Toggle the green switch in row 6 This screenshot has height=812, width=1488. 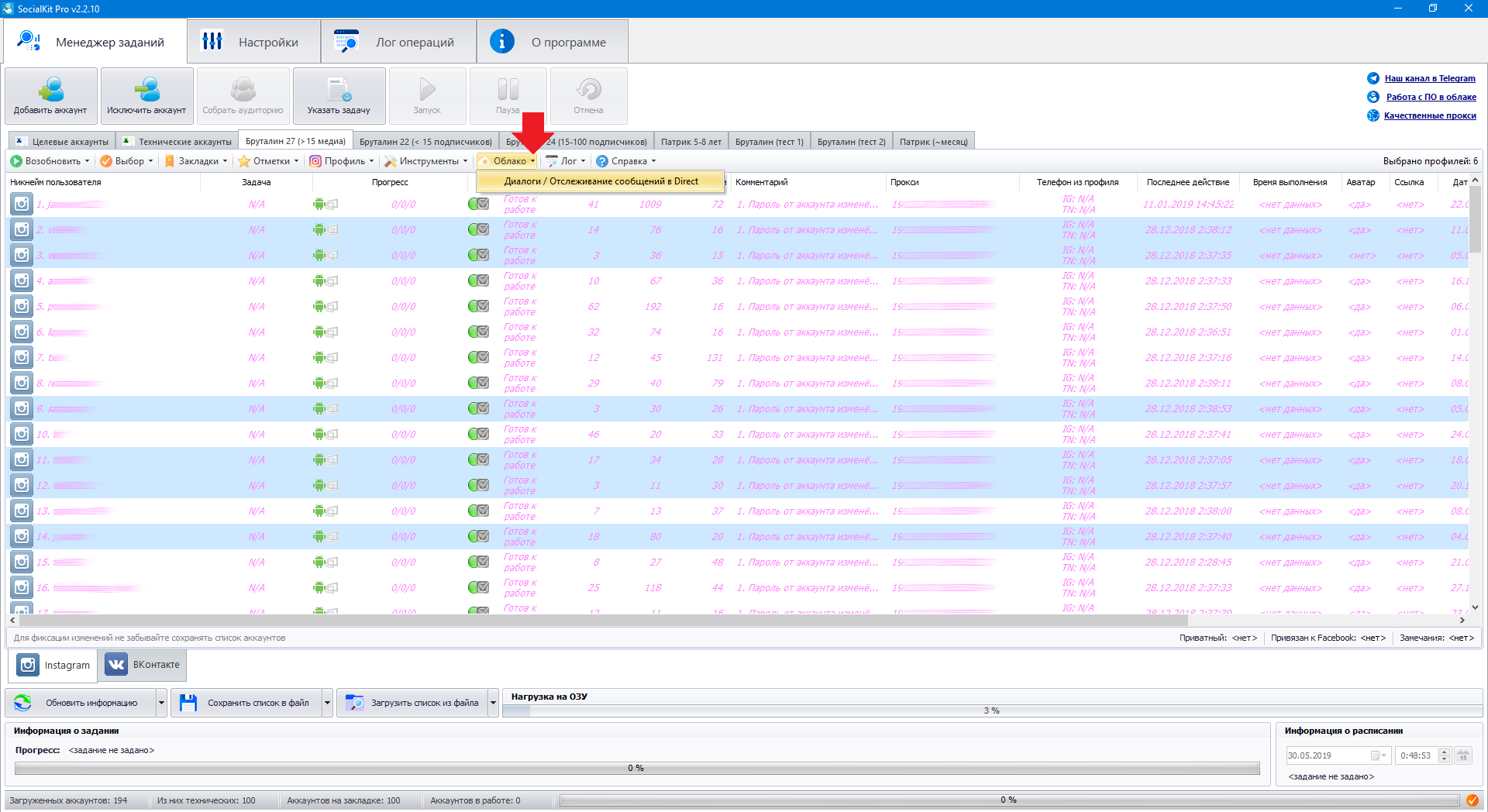478,332
